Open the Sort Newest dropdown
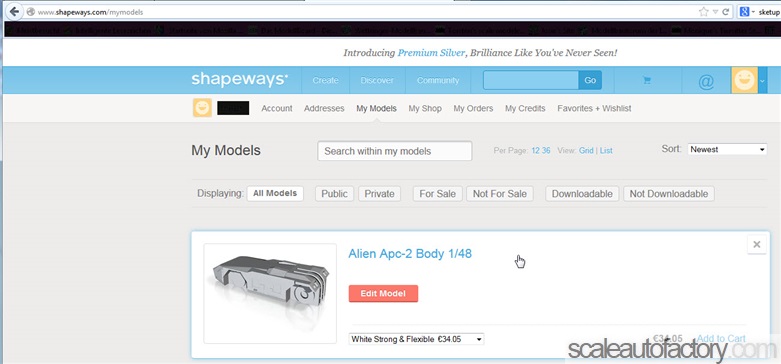The height and width of the screenshot is (364, 781). point(727,149)
